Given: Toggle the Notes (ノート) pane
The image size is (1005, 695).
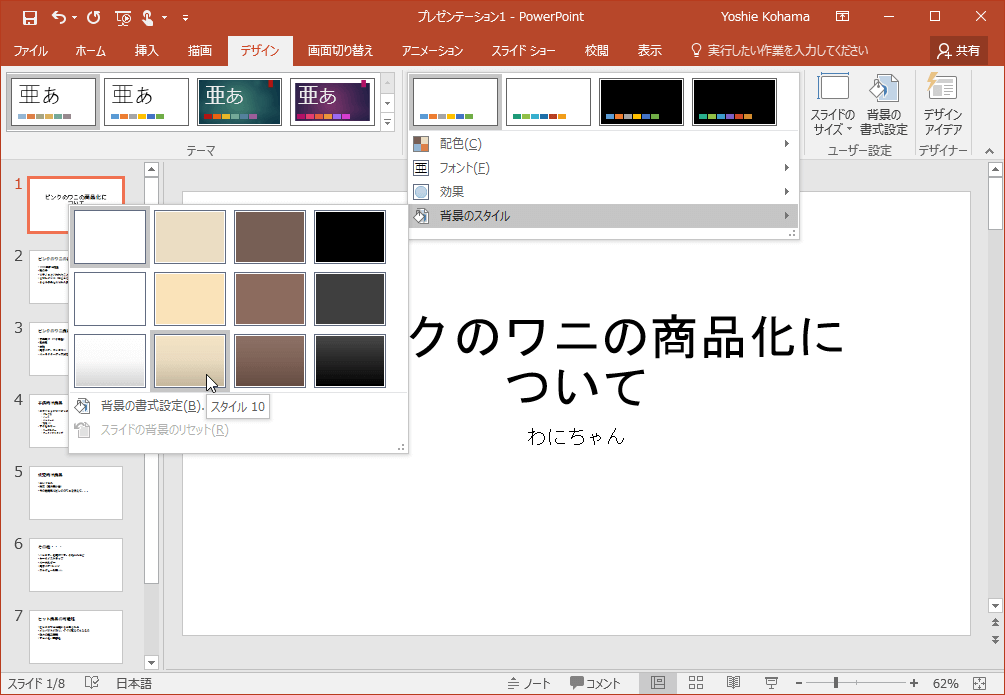Looking at the screenshot, I should 529,683.
